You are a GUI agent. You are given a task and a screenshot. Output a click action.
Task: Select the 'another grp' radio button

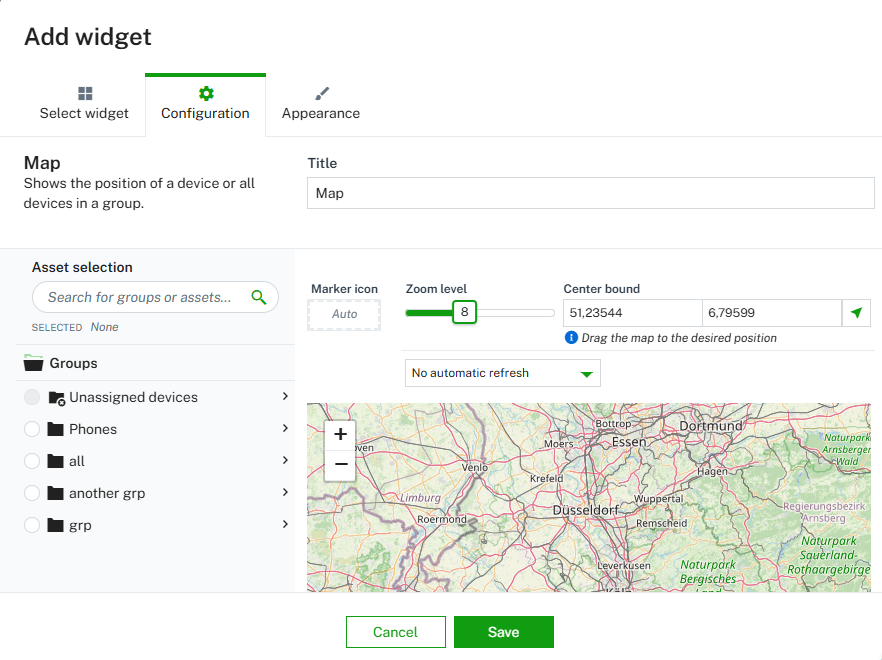(32, 493)
